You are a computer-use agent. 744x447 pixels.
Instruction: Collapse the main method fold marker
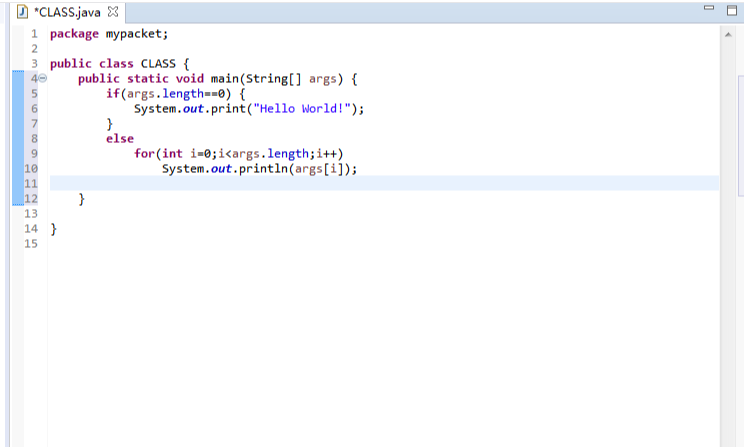coord(43,78)
